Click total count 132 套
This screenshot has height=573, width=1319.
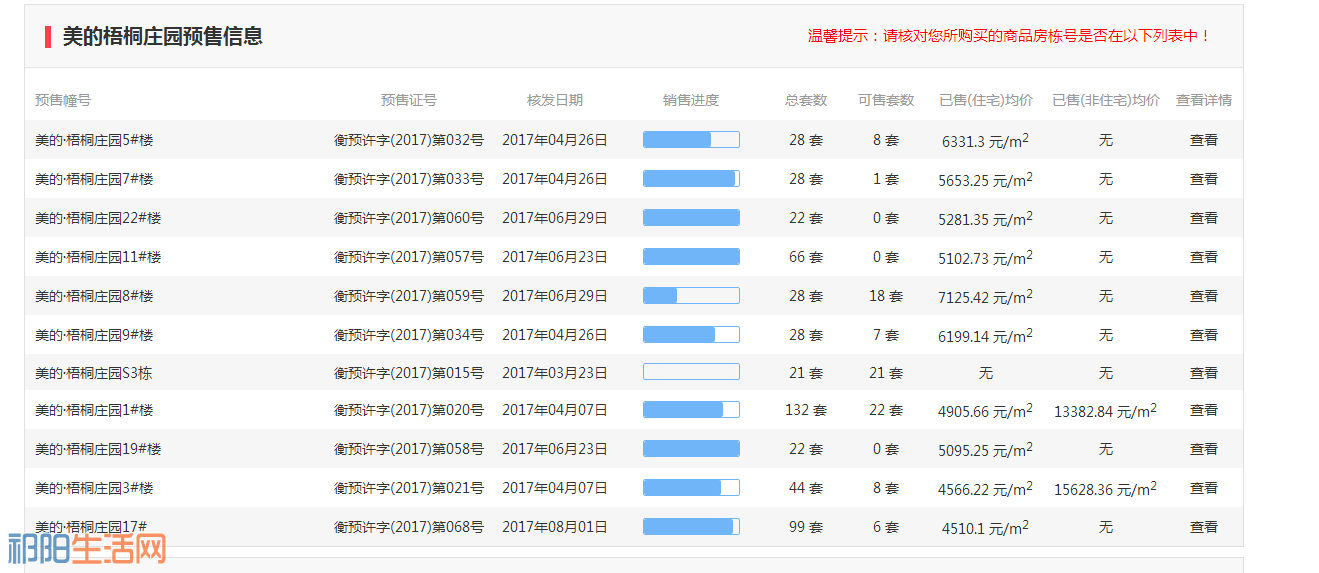point(806,410)
